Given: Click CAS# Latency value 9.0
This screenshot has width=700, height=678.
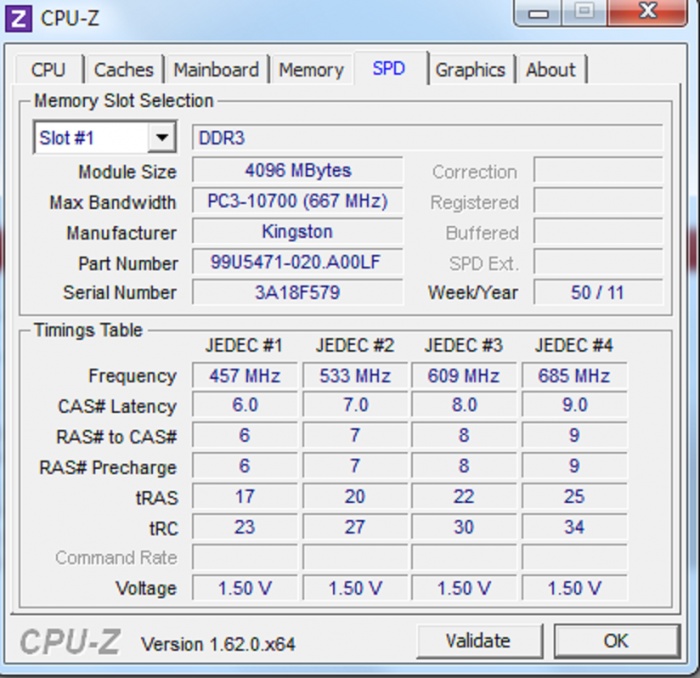Looking at the screenshot, I should pos(574,405).
